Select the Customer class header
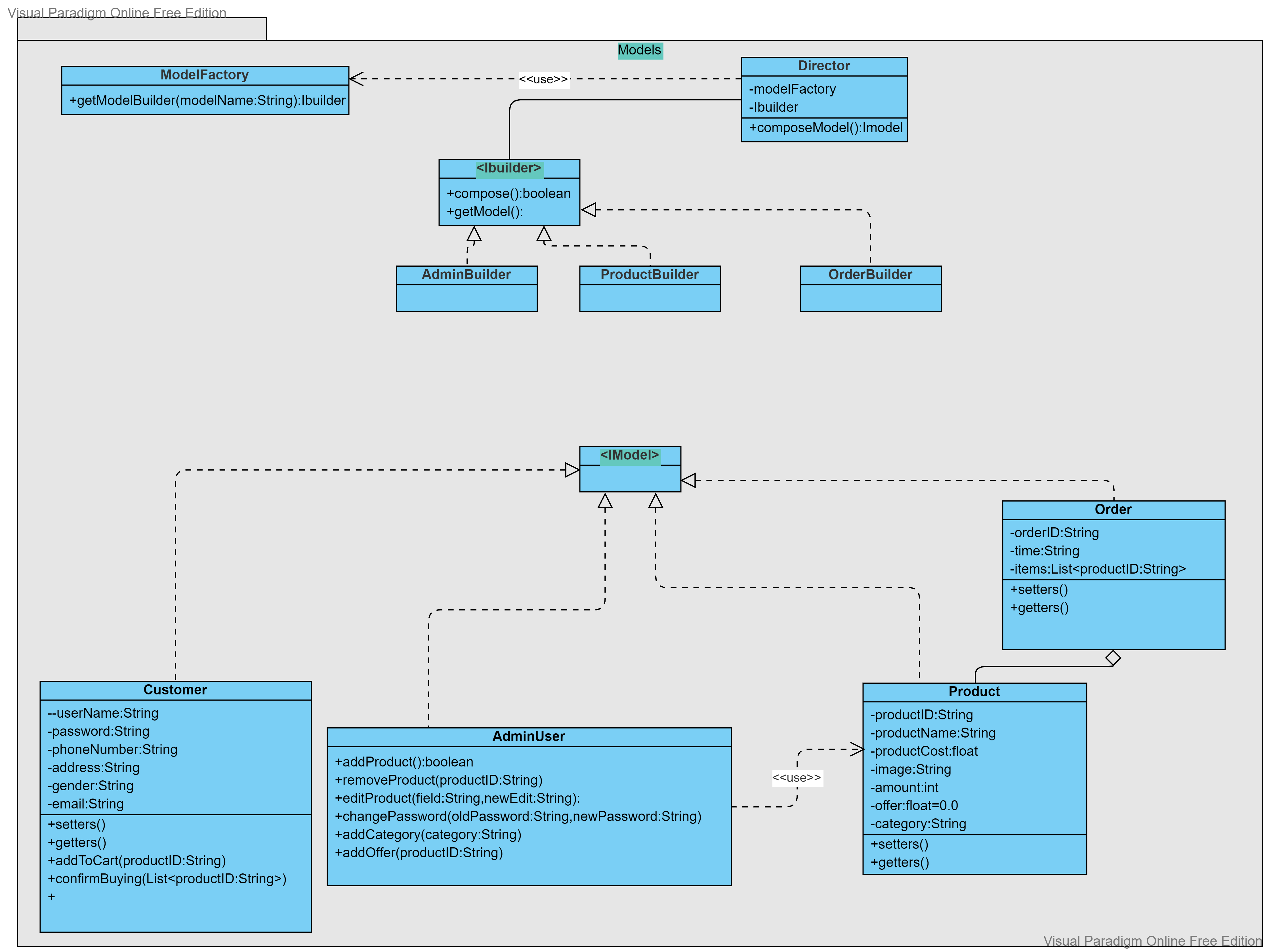The width and height of the screenshot is (1269, 952). click(175, 690)
